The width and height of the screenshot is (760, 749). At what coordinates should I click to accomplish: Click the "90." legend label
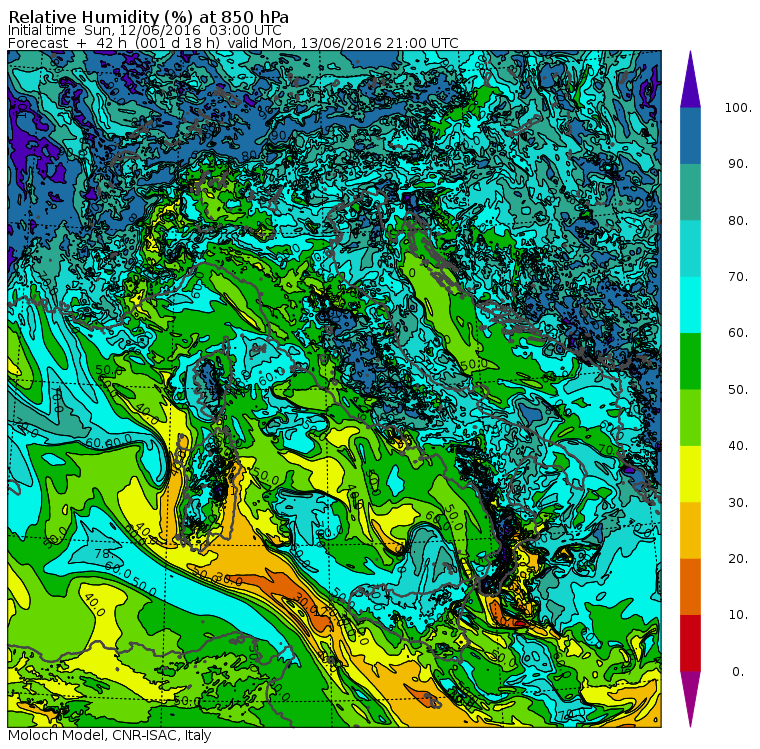point(738,164)
